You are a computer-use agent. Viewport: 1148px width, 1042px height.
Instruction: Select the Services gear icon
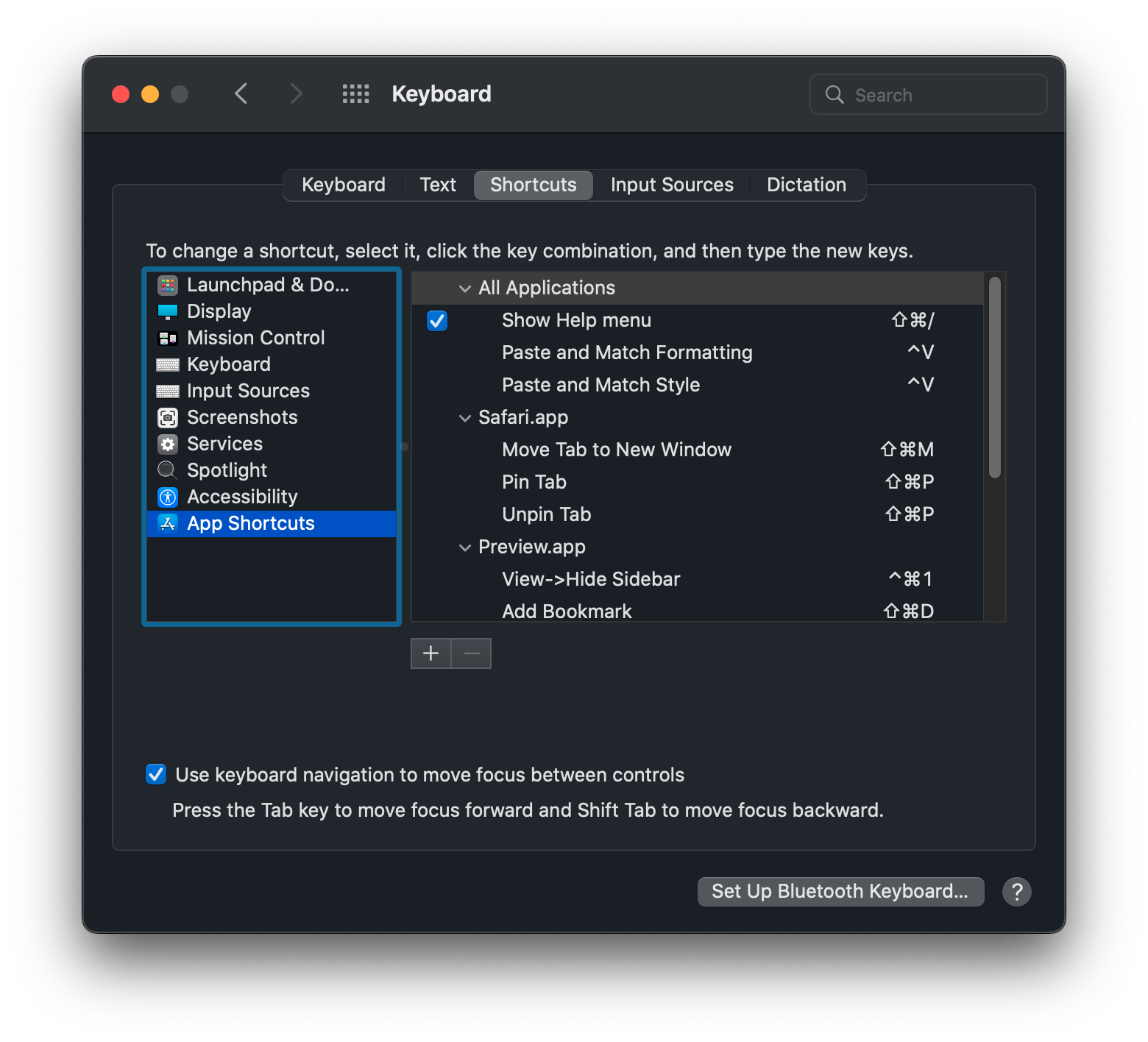168,444
